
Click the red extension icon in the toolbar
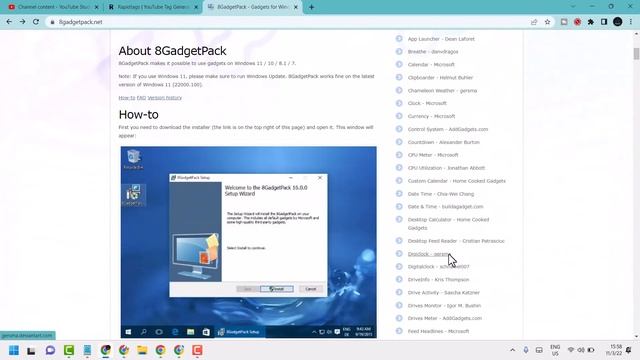coord(577,22)
